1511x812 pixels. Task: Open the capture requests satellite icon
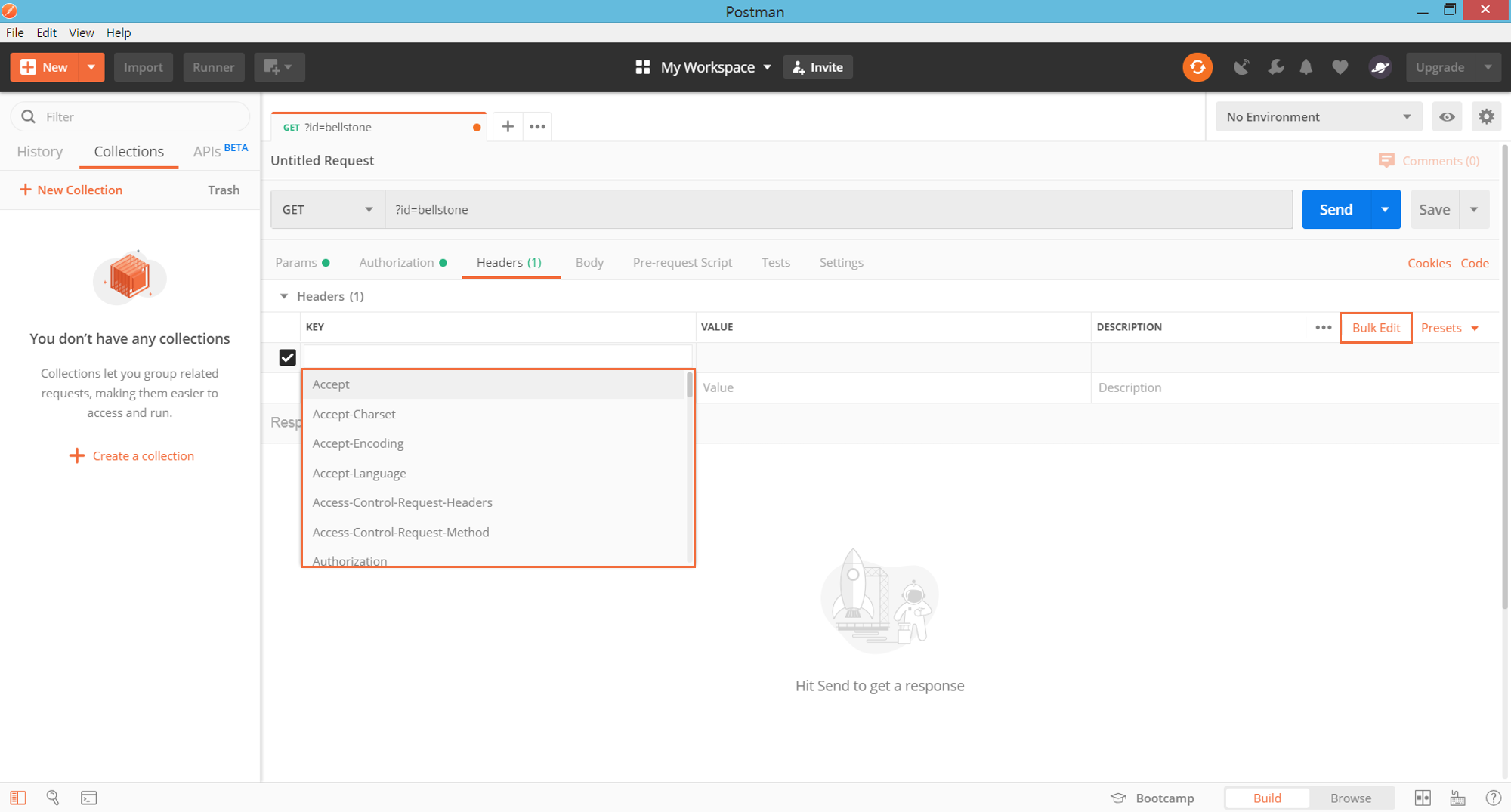pos(1241,67)
